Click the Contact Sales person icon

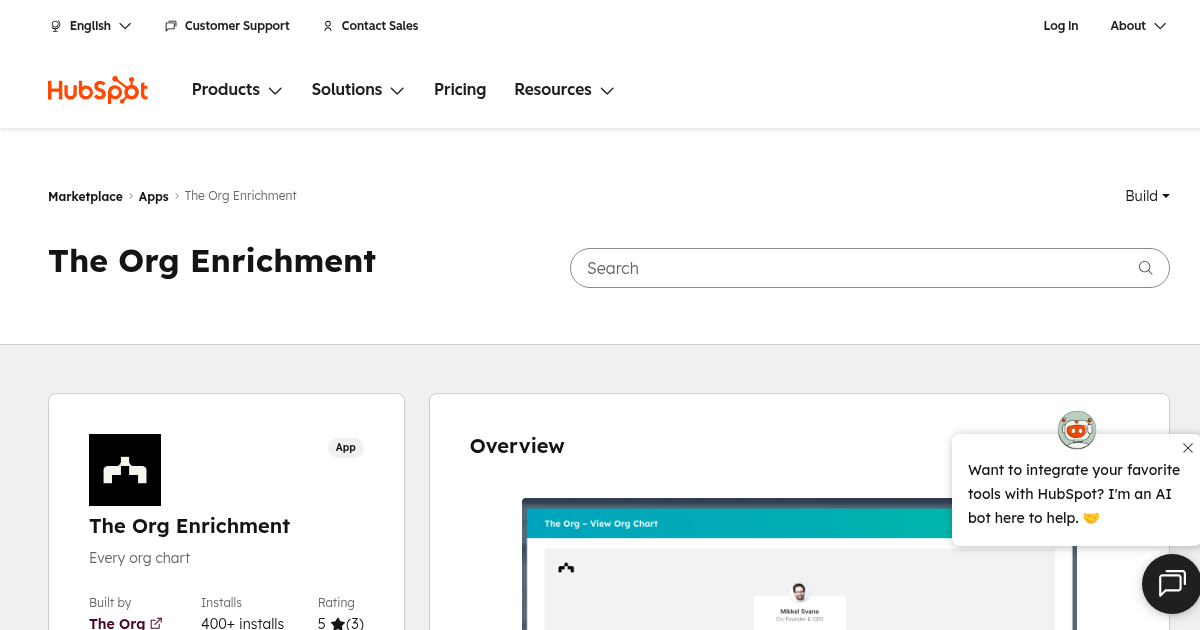(x=328, y=26)
